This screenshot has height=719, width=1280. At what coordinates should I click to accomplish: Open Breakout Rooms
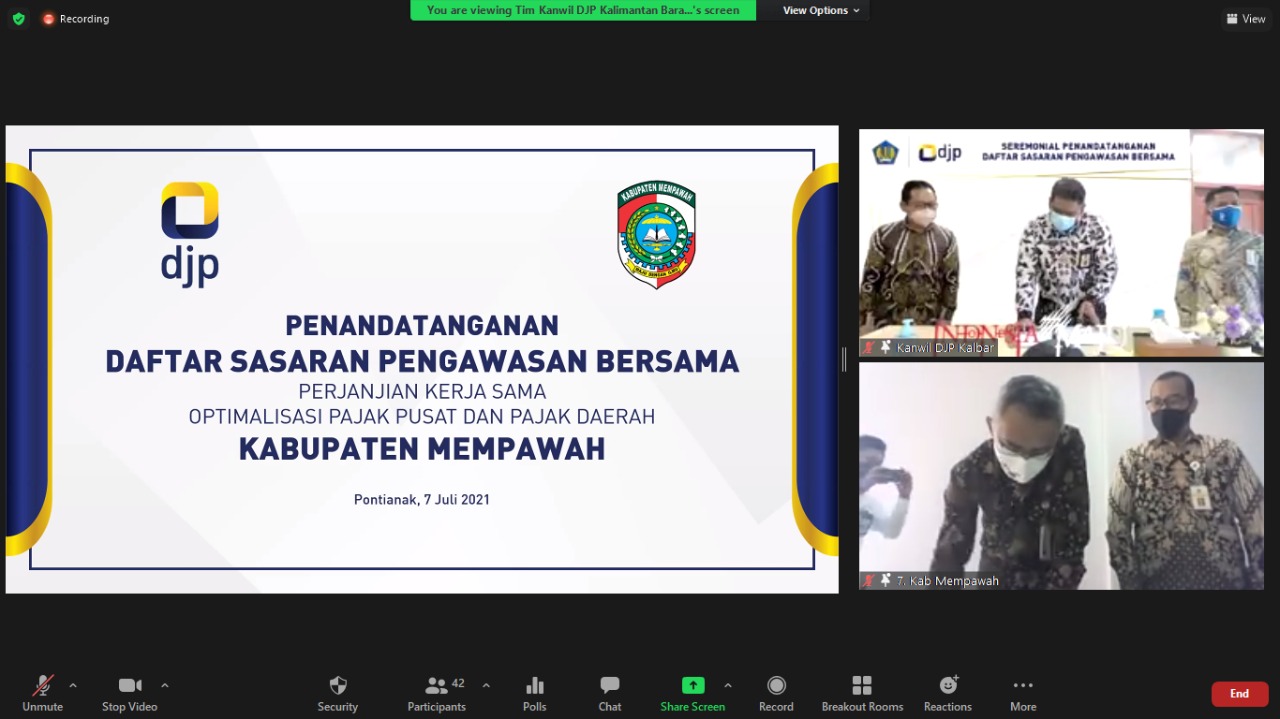(x=862, y=693)
